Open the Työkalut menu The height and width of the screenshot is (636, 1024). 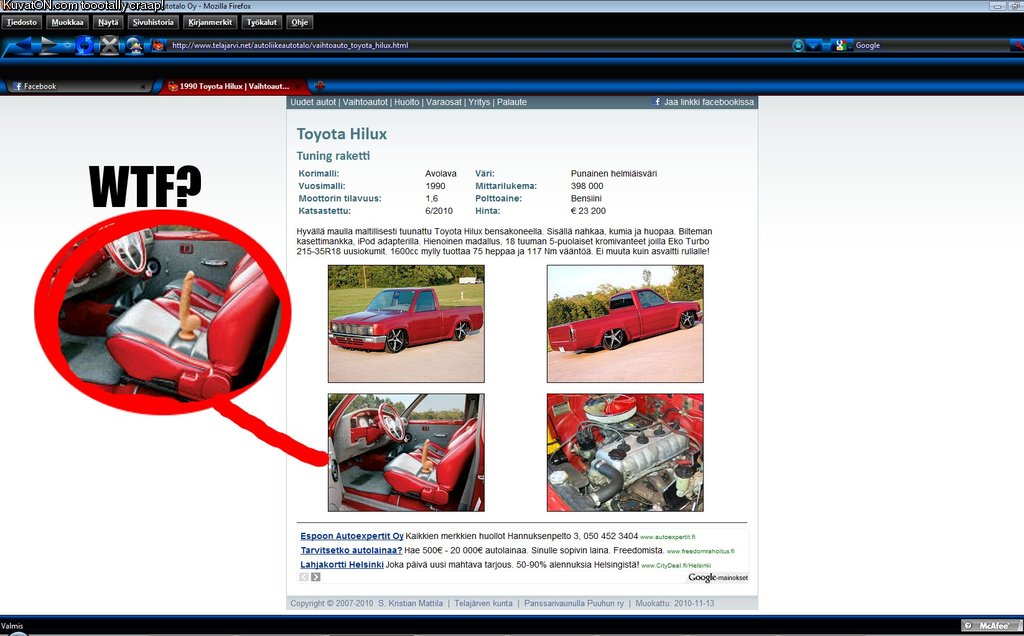[x=261, y=22]
